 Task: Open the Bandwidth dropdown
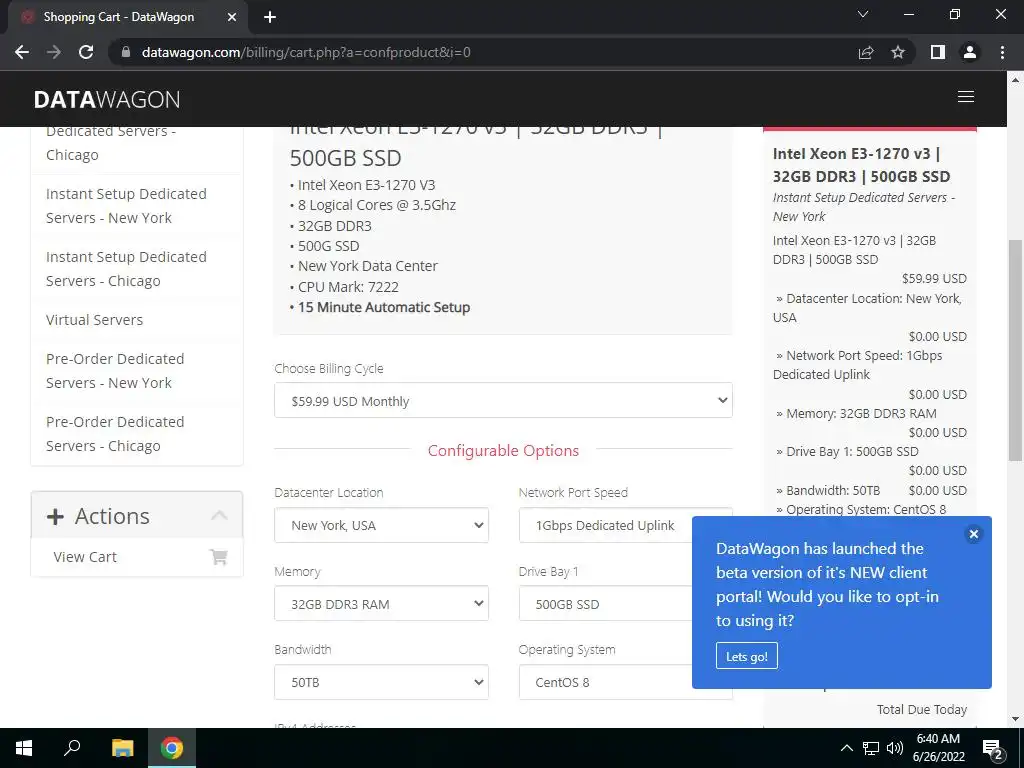pos(381,682)
